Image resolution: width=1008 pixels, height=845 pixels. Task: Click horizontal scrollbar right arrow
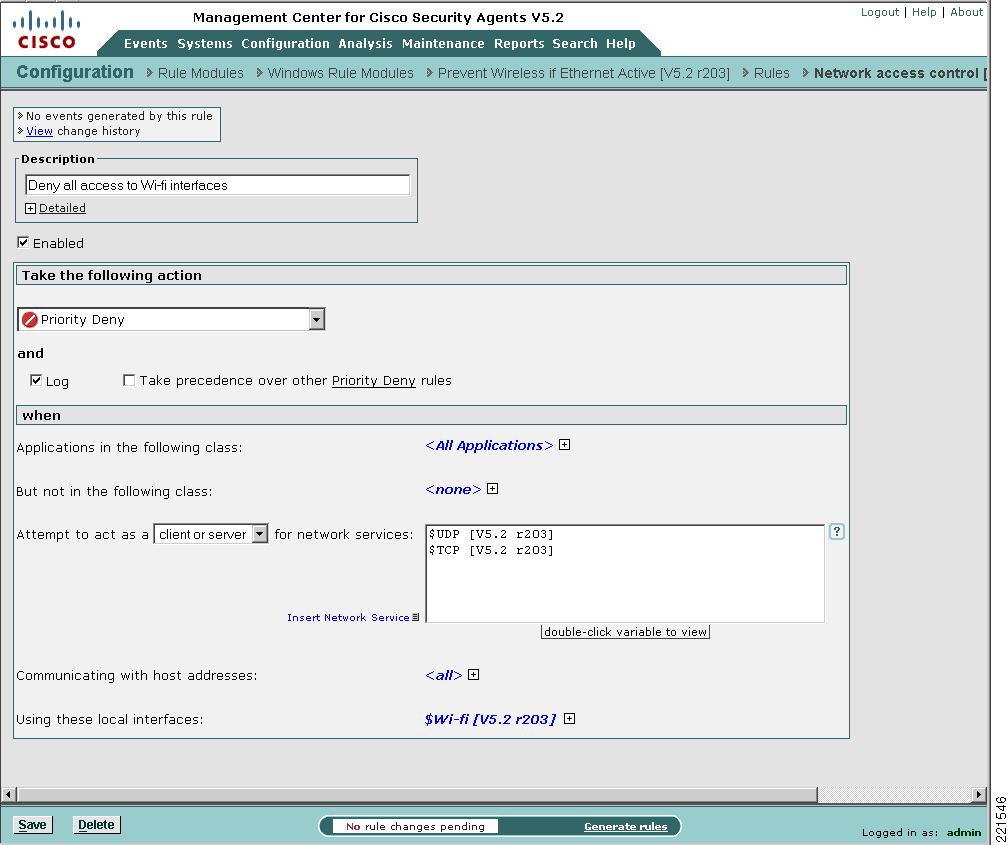coord(978,795)
